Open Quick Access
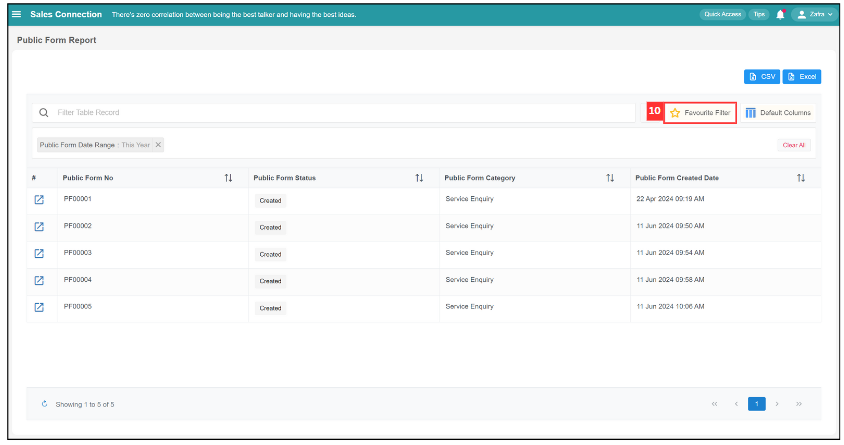844x445 pixels. [x=722, y=15]
